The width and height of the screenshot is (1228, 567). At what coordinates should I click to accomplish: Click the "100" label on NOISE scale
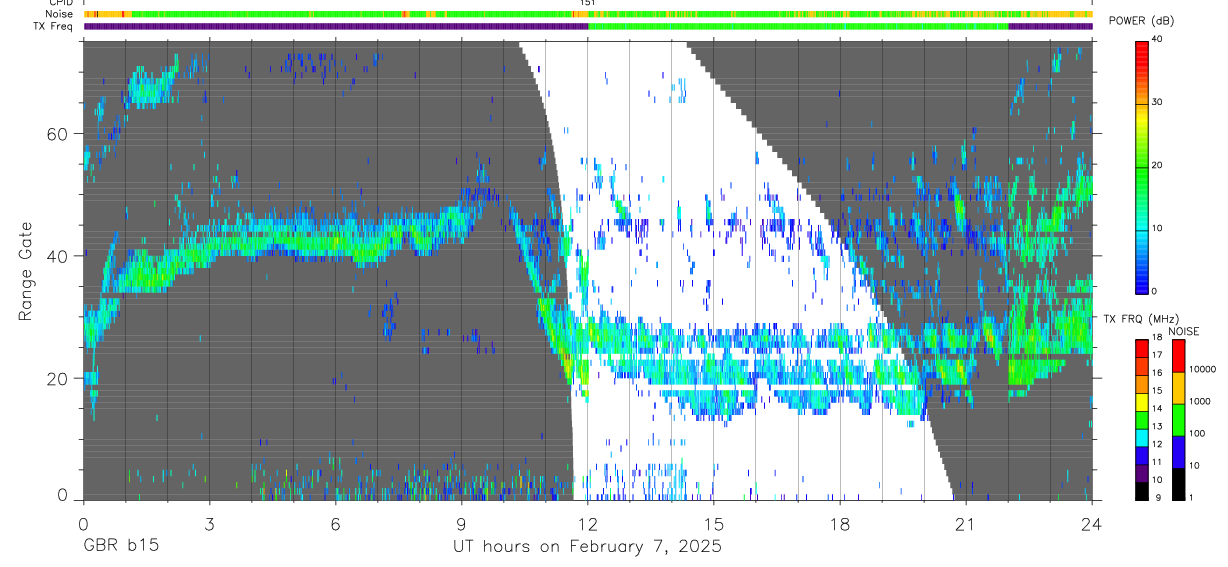point(1198,433)
